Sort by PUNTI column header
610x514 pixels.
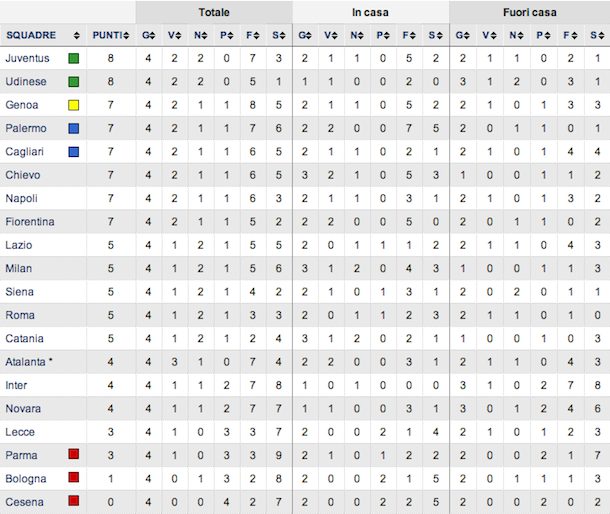click(x=109, y=35)
